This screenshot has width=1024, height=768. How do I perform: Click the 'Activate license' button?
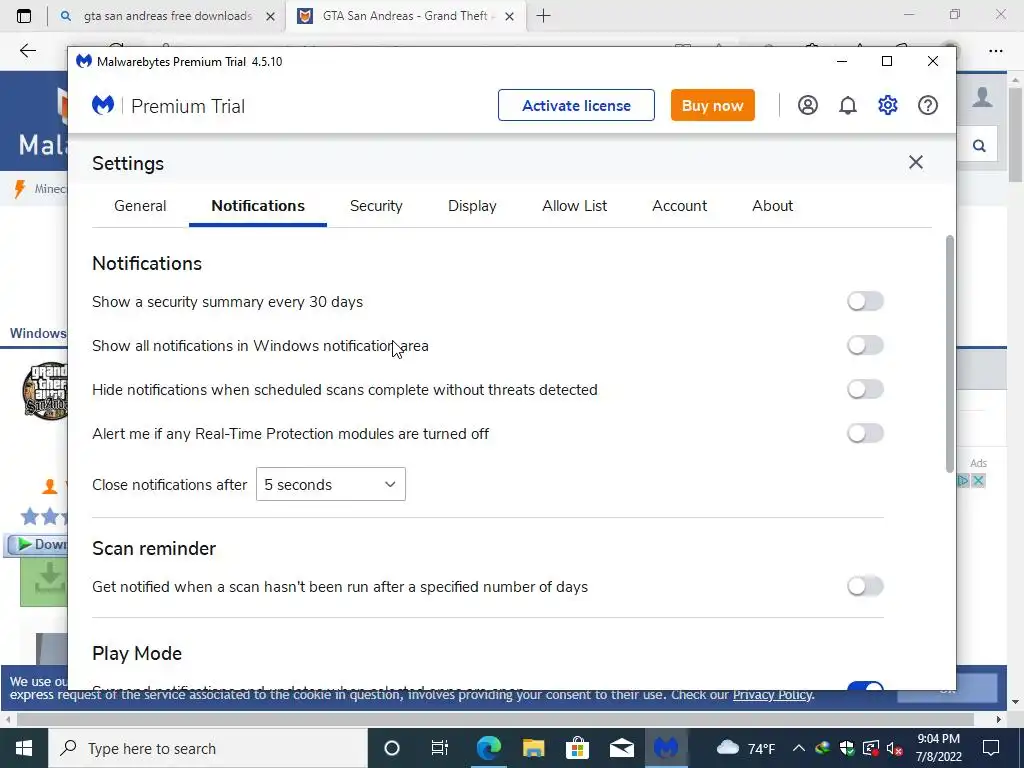pyautogui.click(x=576, y=105)
